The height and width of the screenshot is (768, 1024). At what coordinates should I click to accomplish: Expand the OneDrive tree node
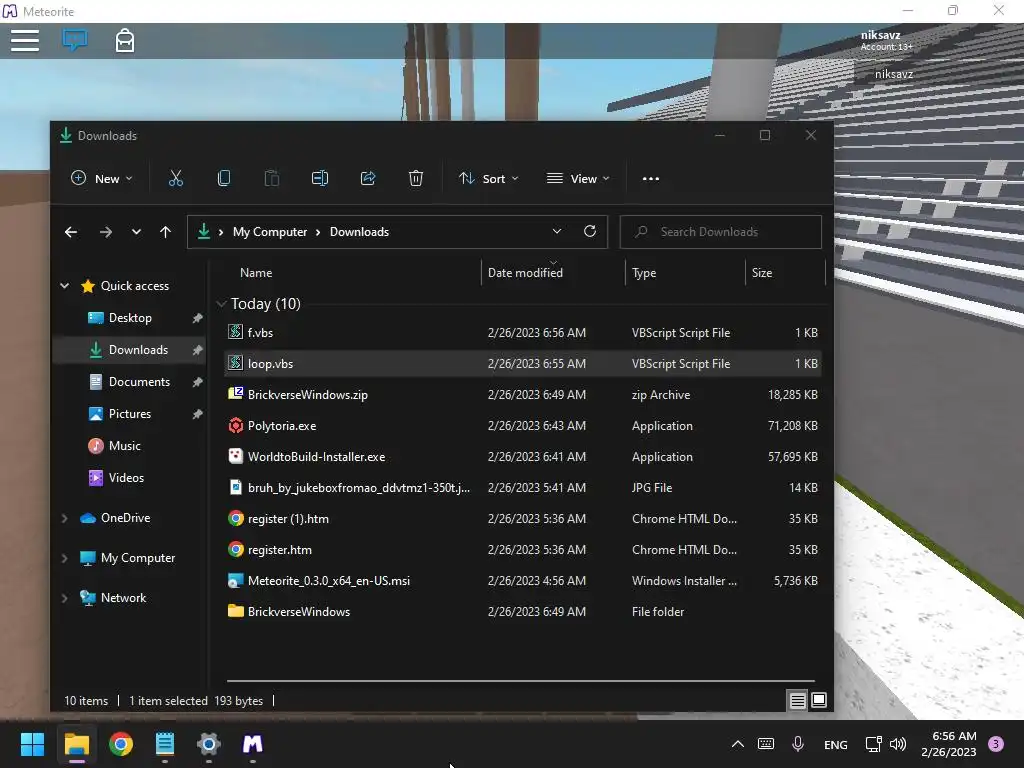click(65, 518)
